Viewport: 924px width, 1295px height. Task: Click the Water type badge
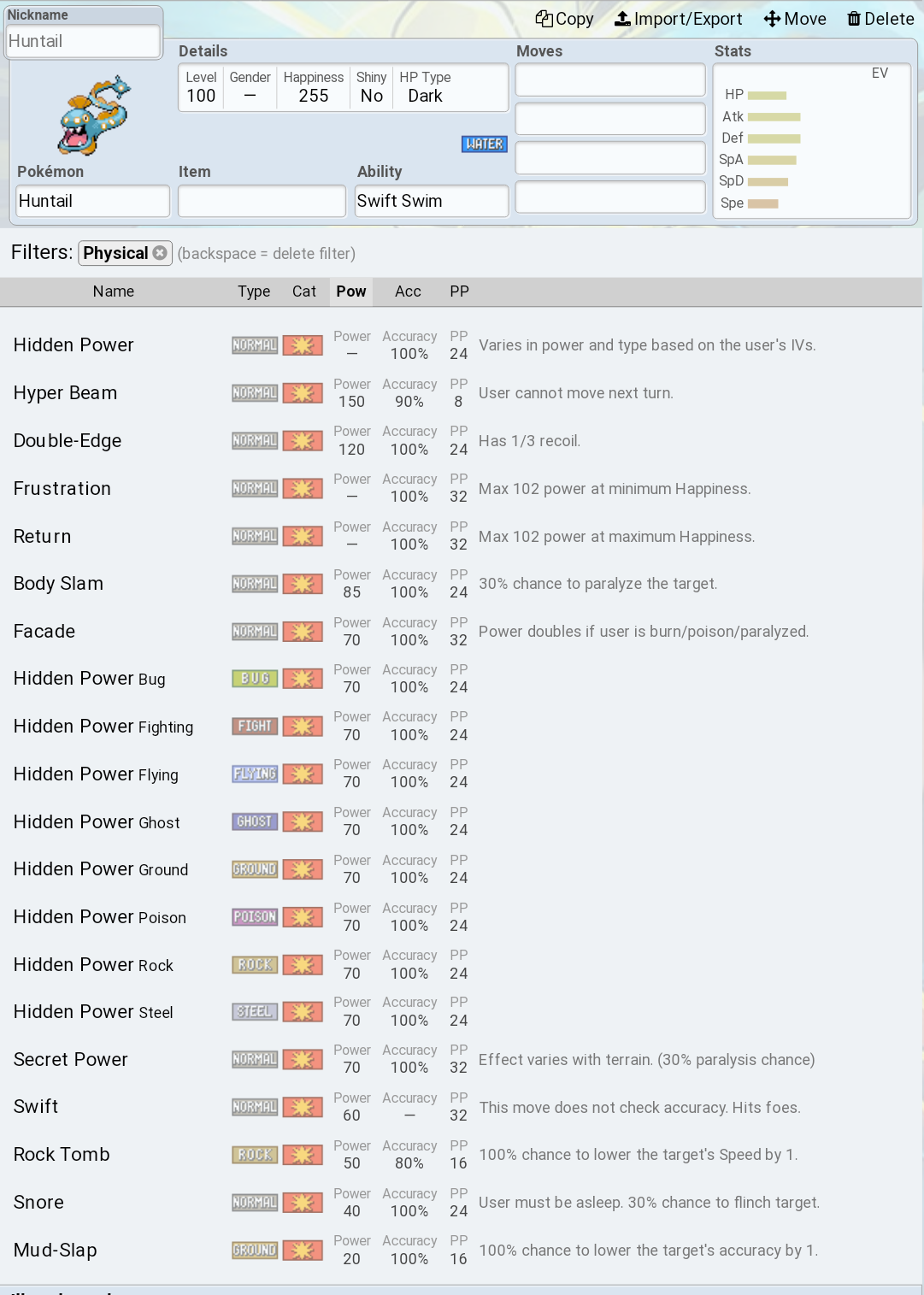click(x=485, y=144)
